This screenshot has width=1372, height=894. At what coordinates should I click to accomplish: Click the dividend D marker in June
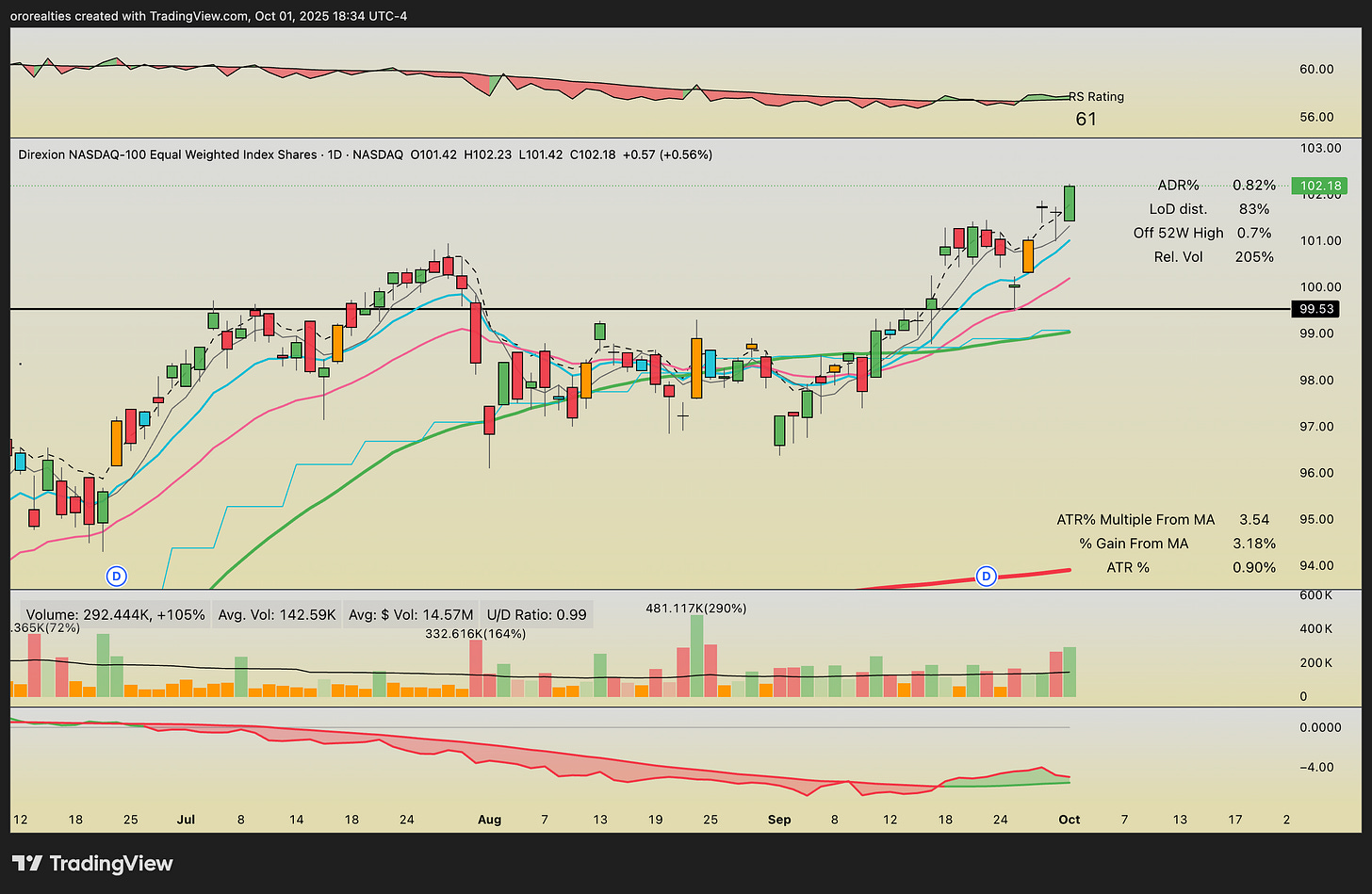tap(117, 575)
